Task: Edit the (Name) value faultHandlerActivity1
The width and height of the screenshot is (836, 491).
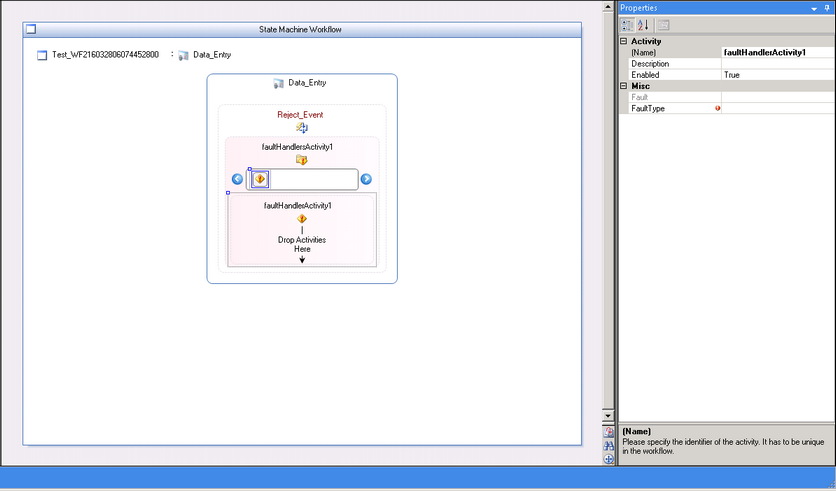Action: click(x=778, y=52)
